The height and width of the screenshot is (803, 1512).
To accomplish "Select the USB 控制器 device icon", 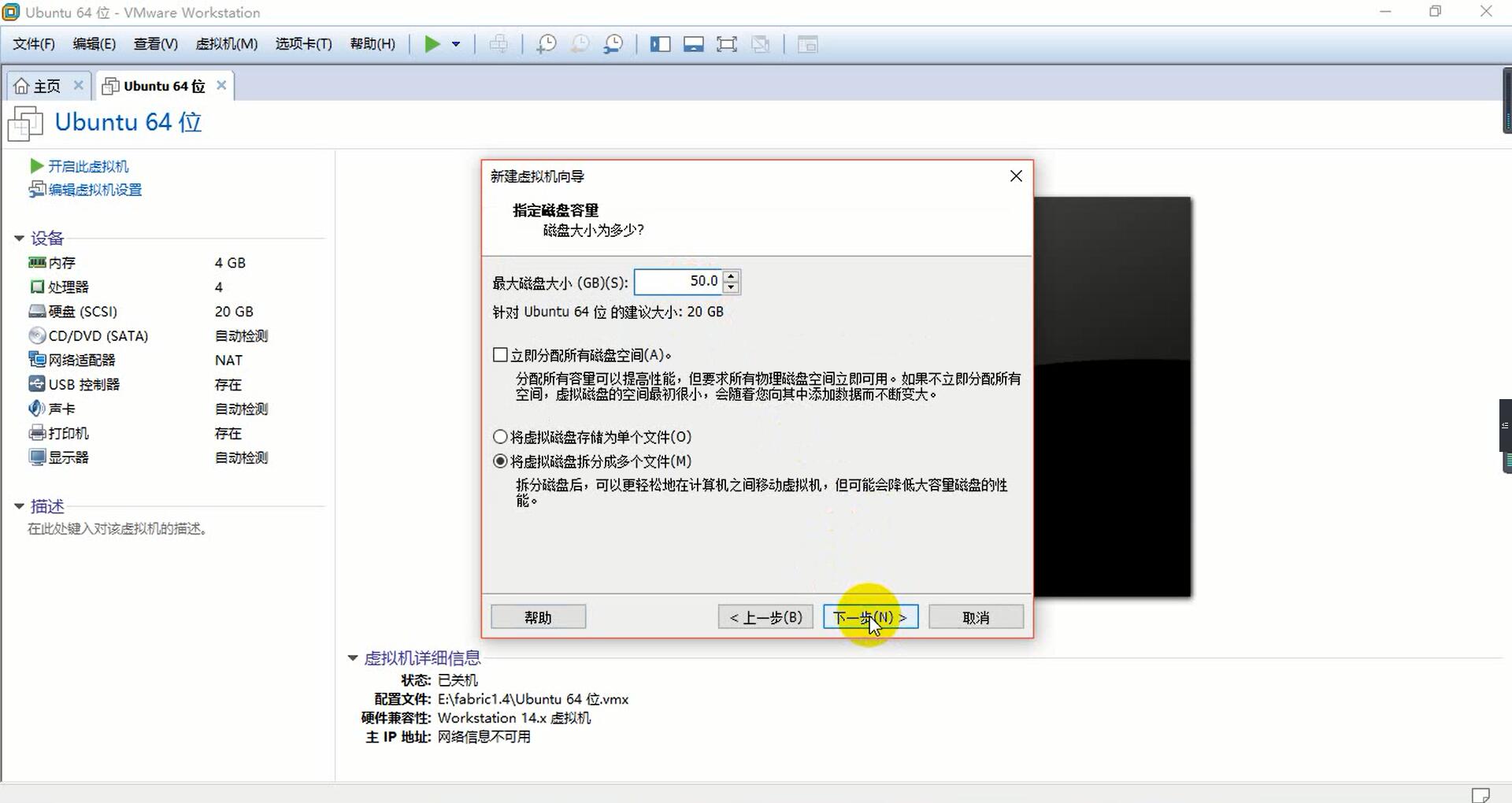I will (37, 384).
